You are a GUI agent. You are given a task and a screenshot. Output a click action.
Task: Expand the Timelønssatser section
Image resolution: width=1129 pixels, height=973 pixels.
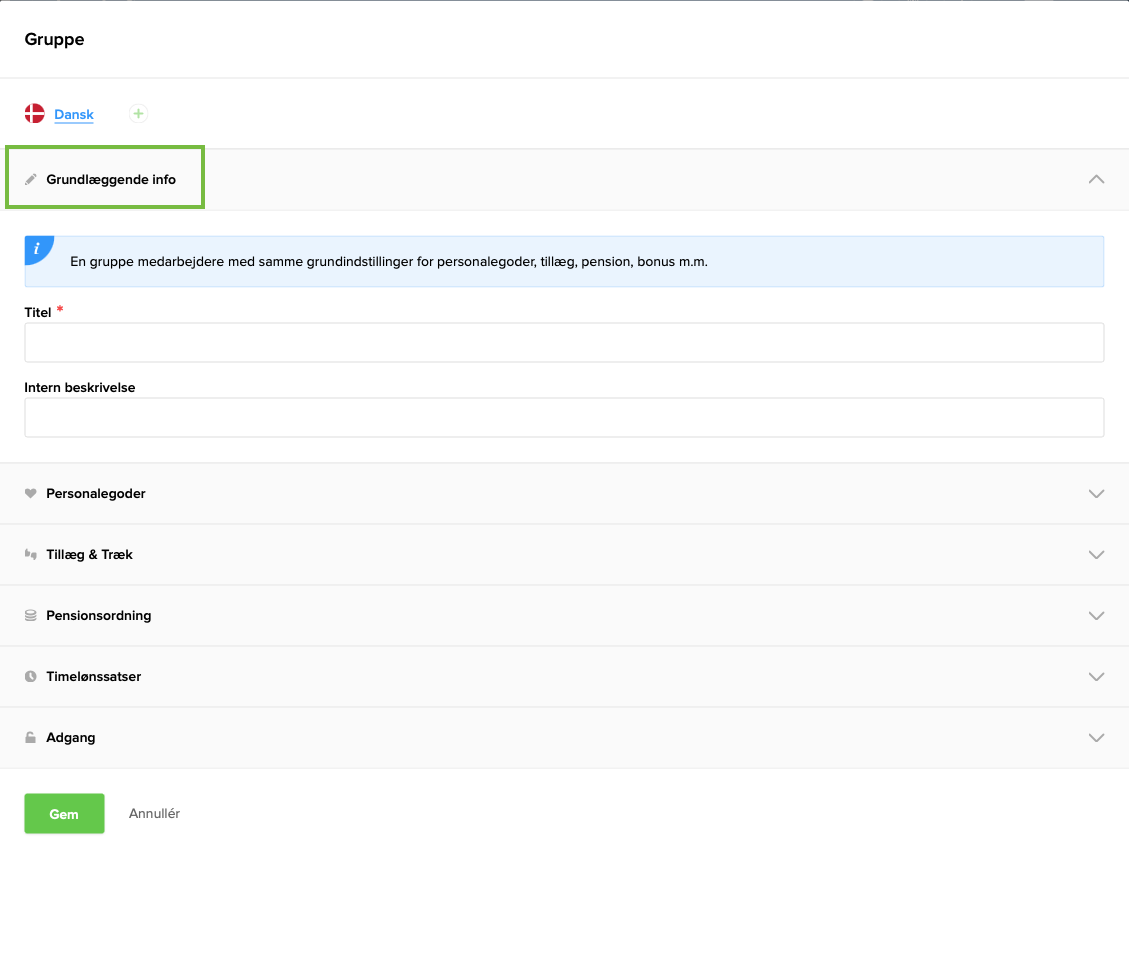point(1096,676)
